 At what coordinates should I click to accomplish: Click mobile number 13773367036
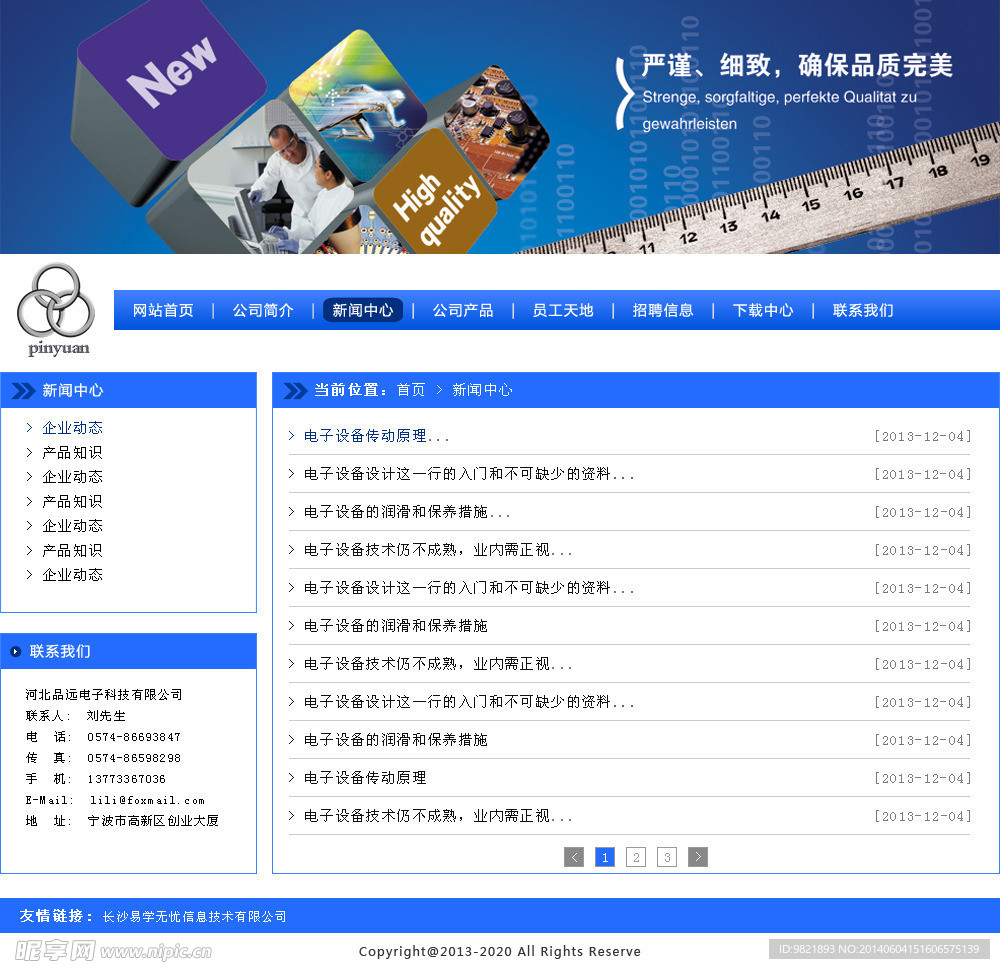126,779
